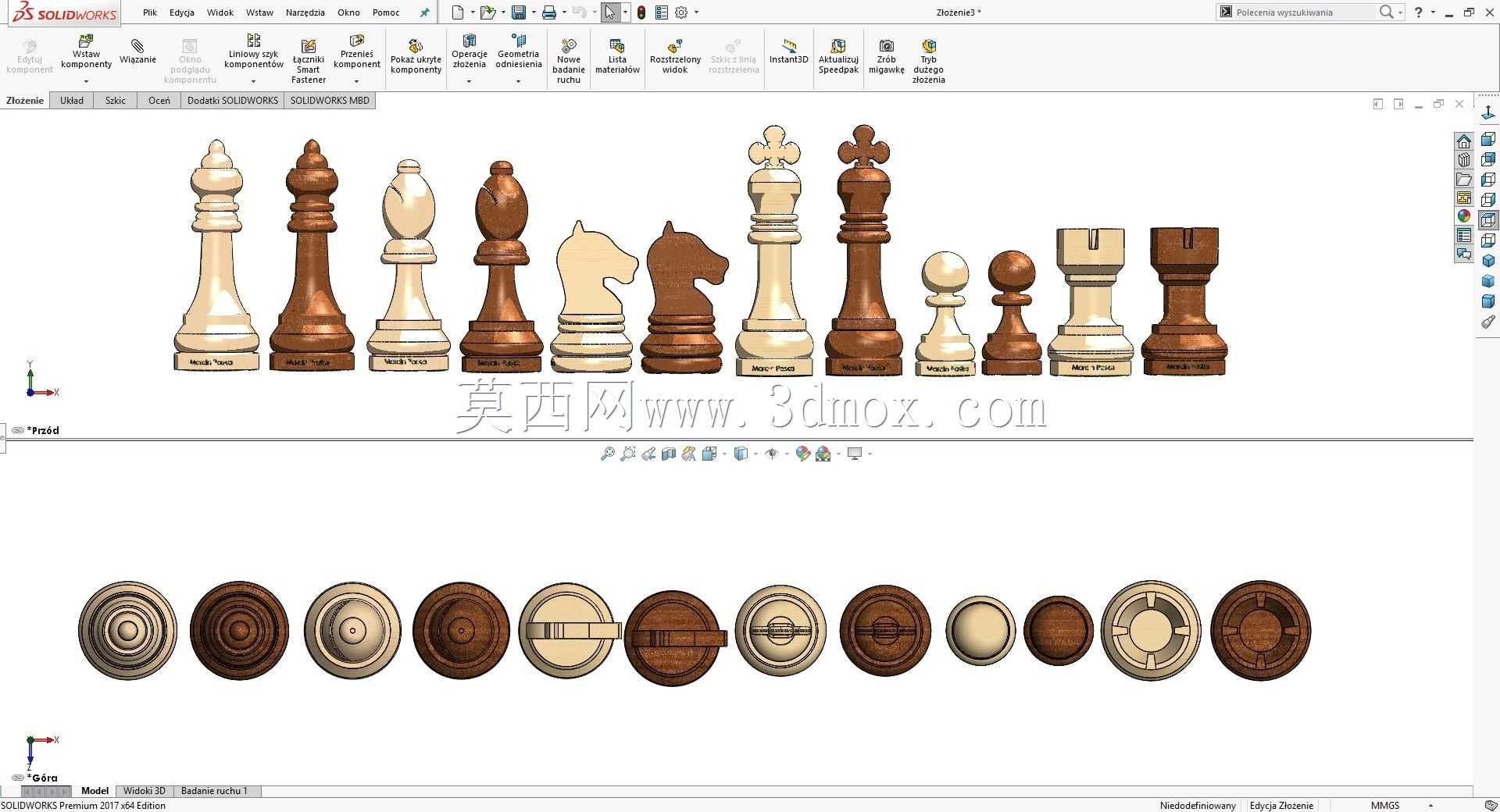Click the search magnifier button
1500x812 pixels.
pyautogui.click(x=1386, y=12)
